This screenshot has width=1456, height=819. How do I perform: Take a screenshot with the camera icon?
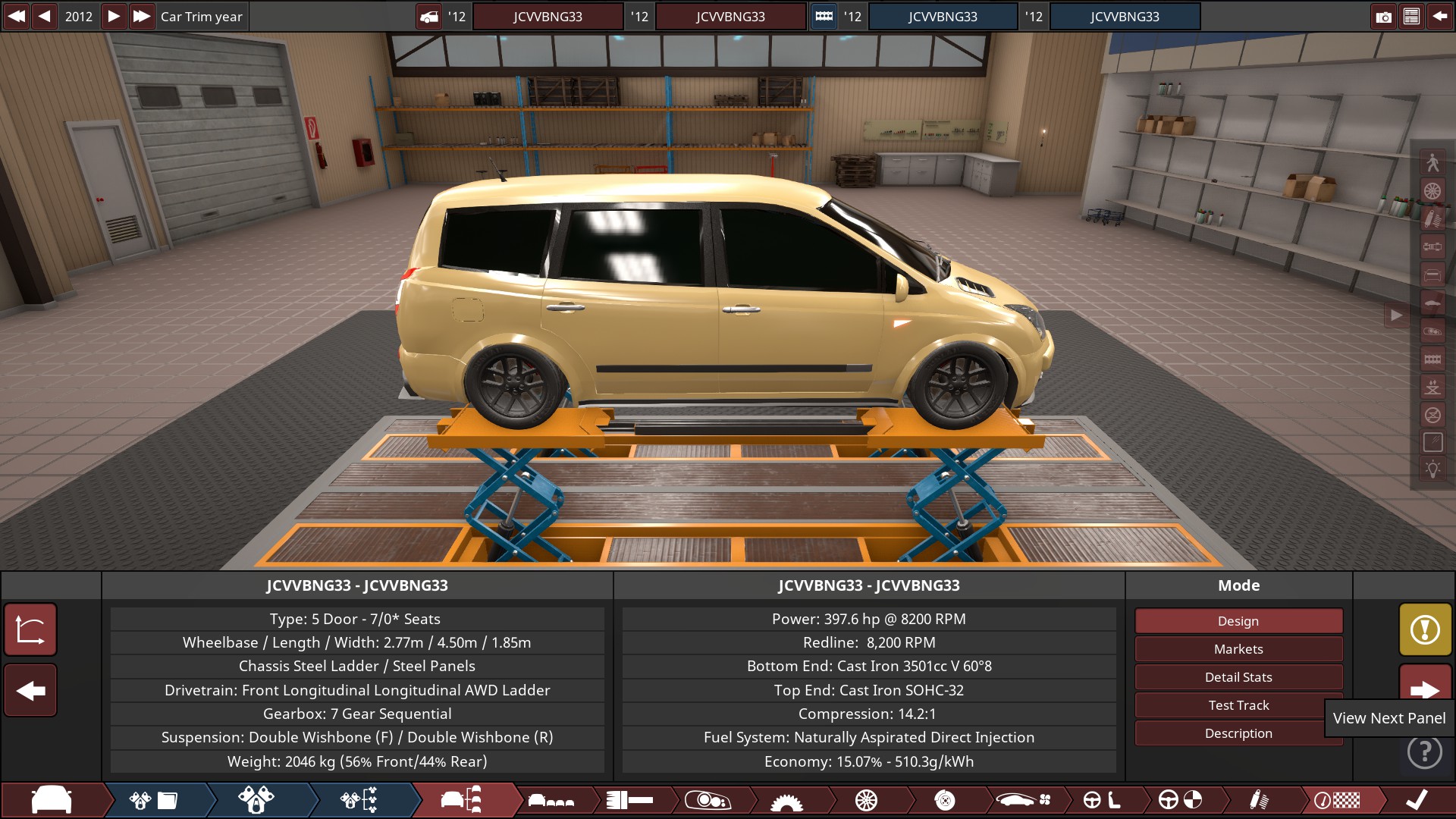click(1383, 17)
